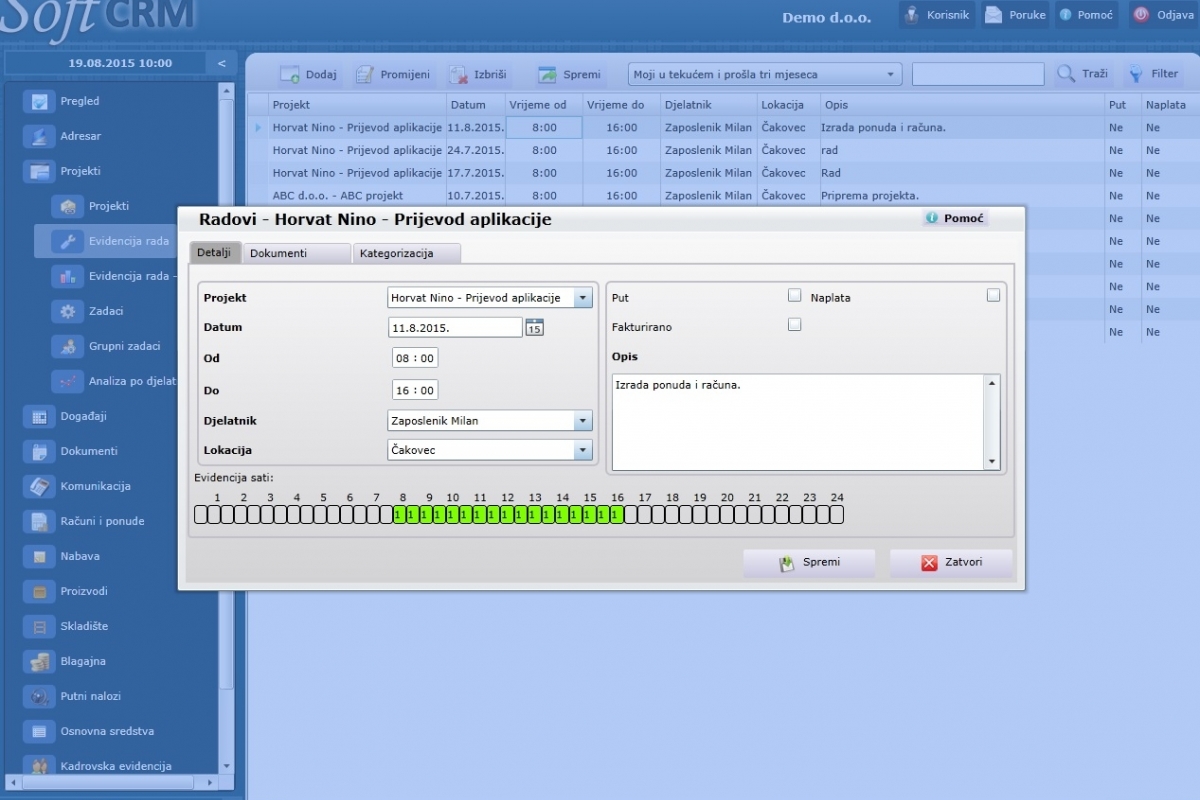This screenshot has height=800, width=1200.
Task: Click the Odjava logout icon
Action: click(x=1141, y=14)
